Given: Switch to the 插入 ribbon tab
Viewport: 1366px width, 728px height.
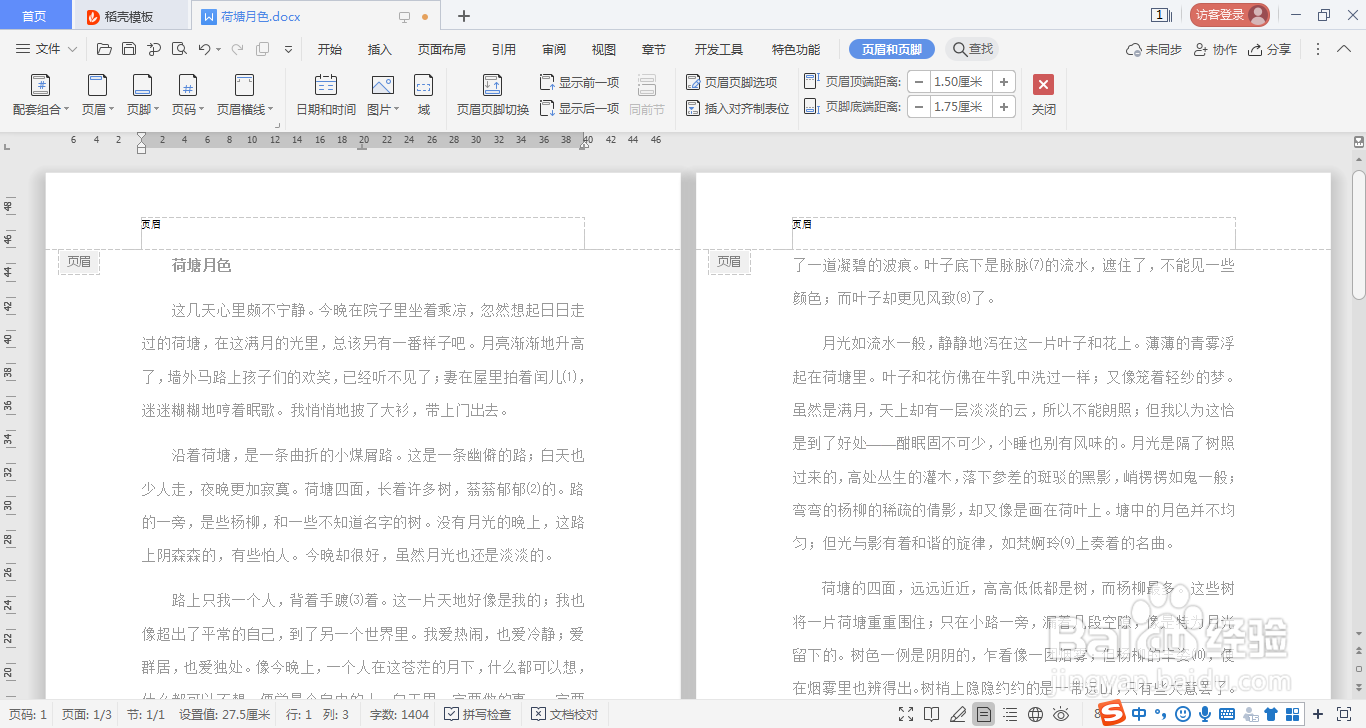Looking at the screenshot, I should (378, 48).
